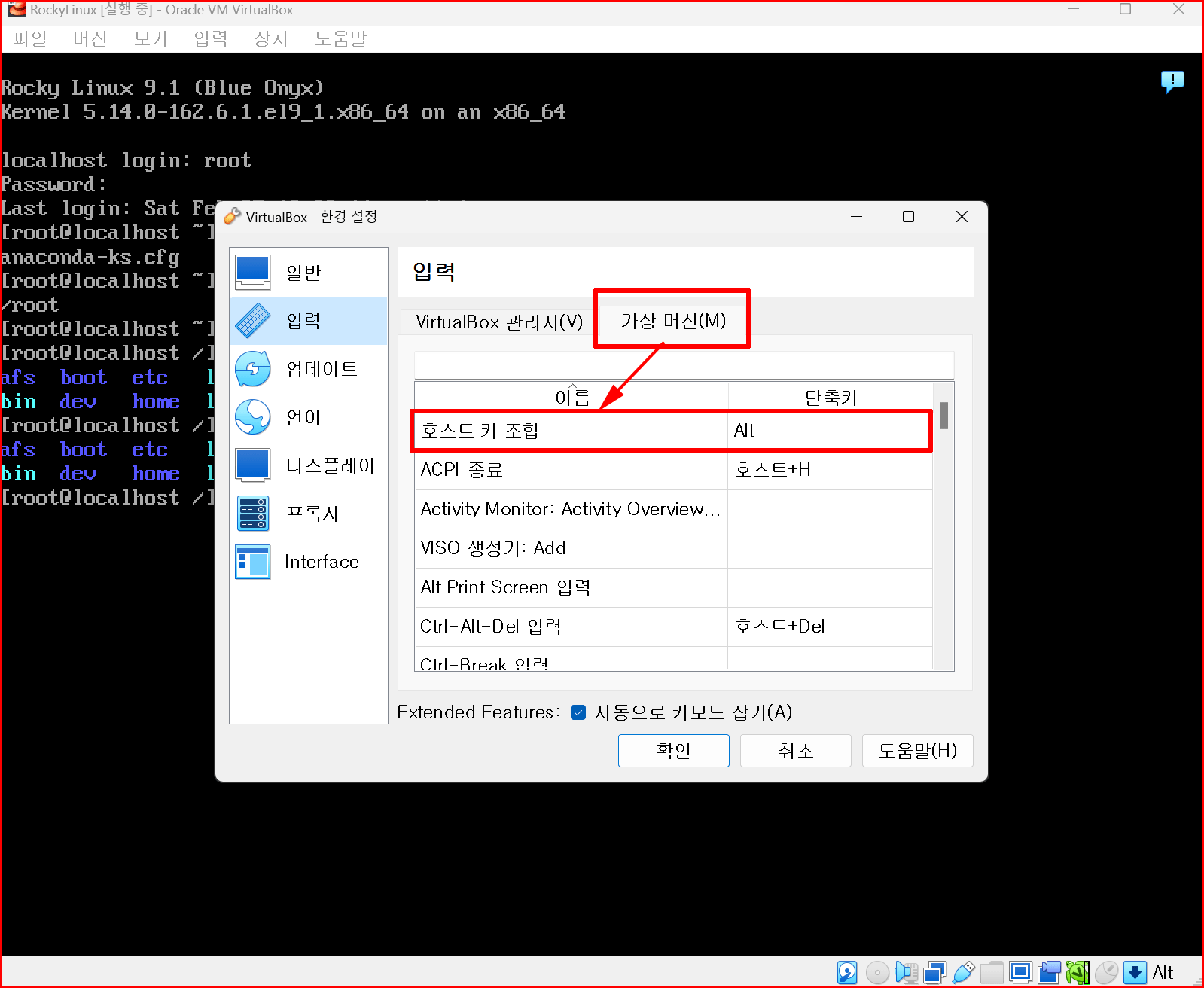Select the Interface settings category
1204x988 pixels.
click(309, 562)
